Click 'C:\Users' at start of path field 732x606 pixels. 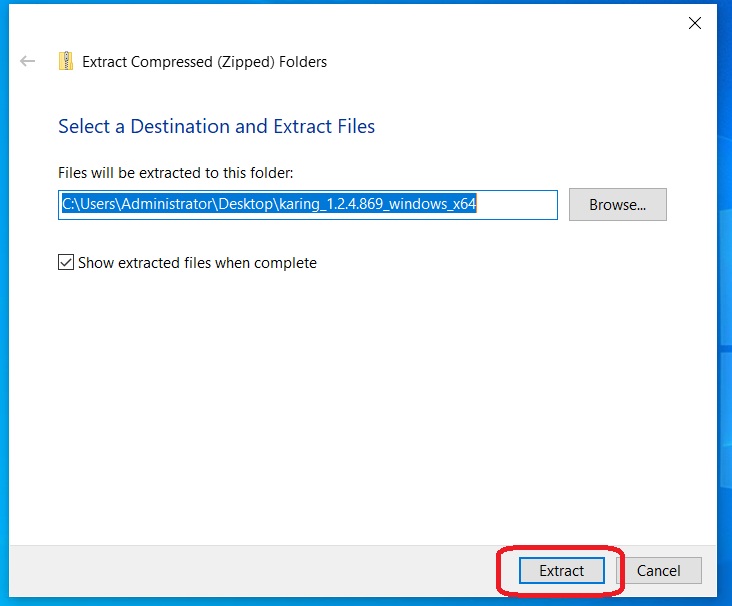[84, 205]
